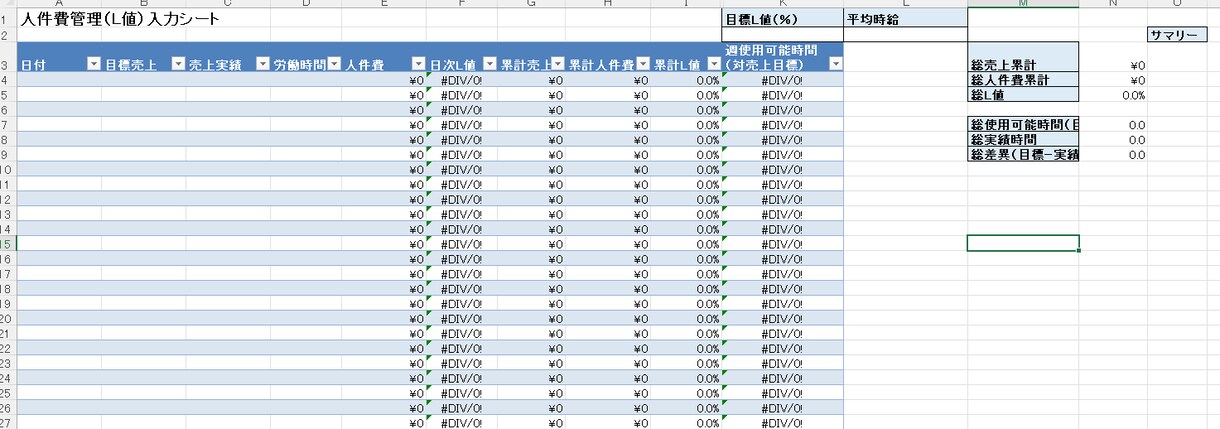Open the 累計L値 column filter dropdown
Image resolution: width=1220 pixels, height=429 pixels.
[x=714, y=64]
